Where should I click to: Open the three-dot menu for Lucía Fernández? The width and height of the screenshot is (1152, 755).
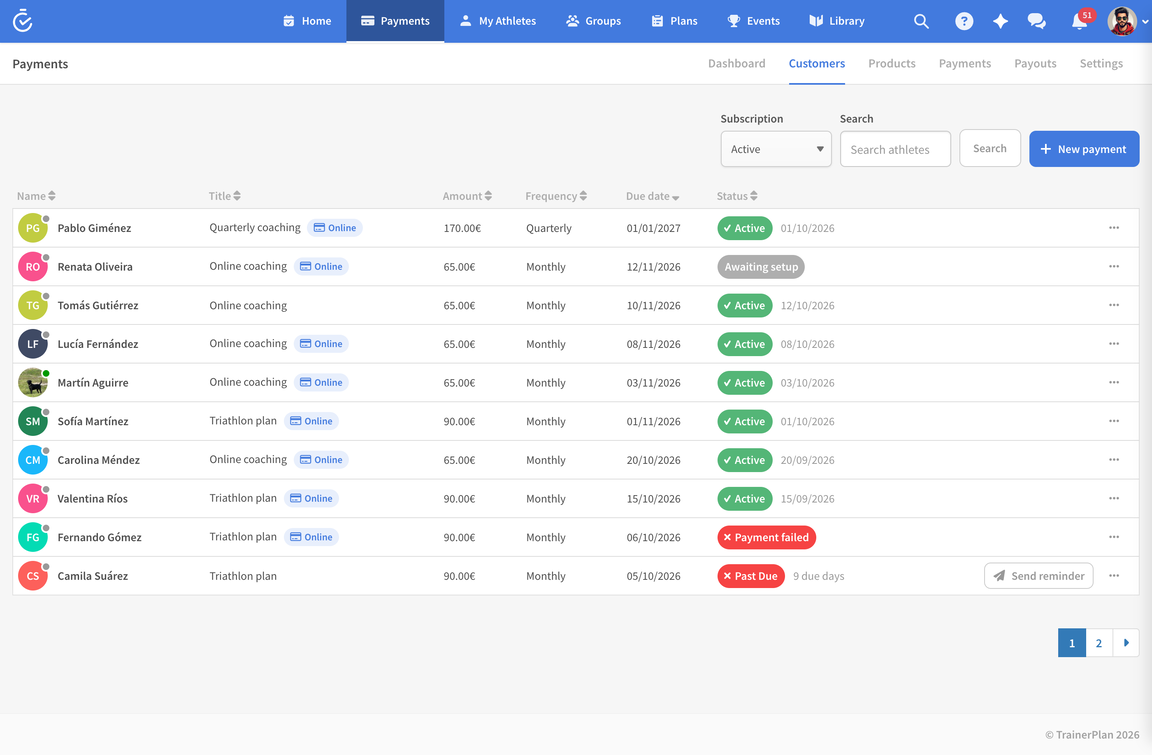[1114, 344]
